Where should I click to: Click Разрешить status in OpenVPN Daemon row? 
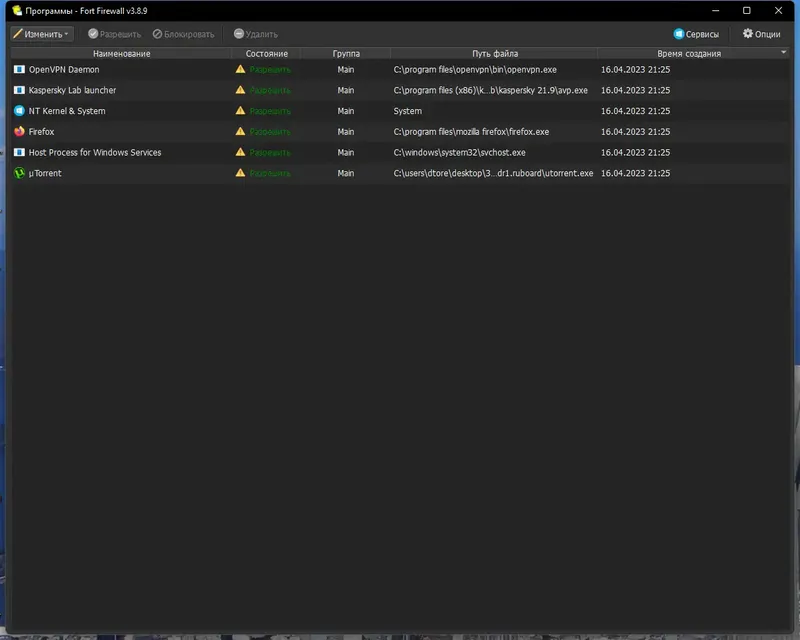point(270,69)
